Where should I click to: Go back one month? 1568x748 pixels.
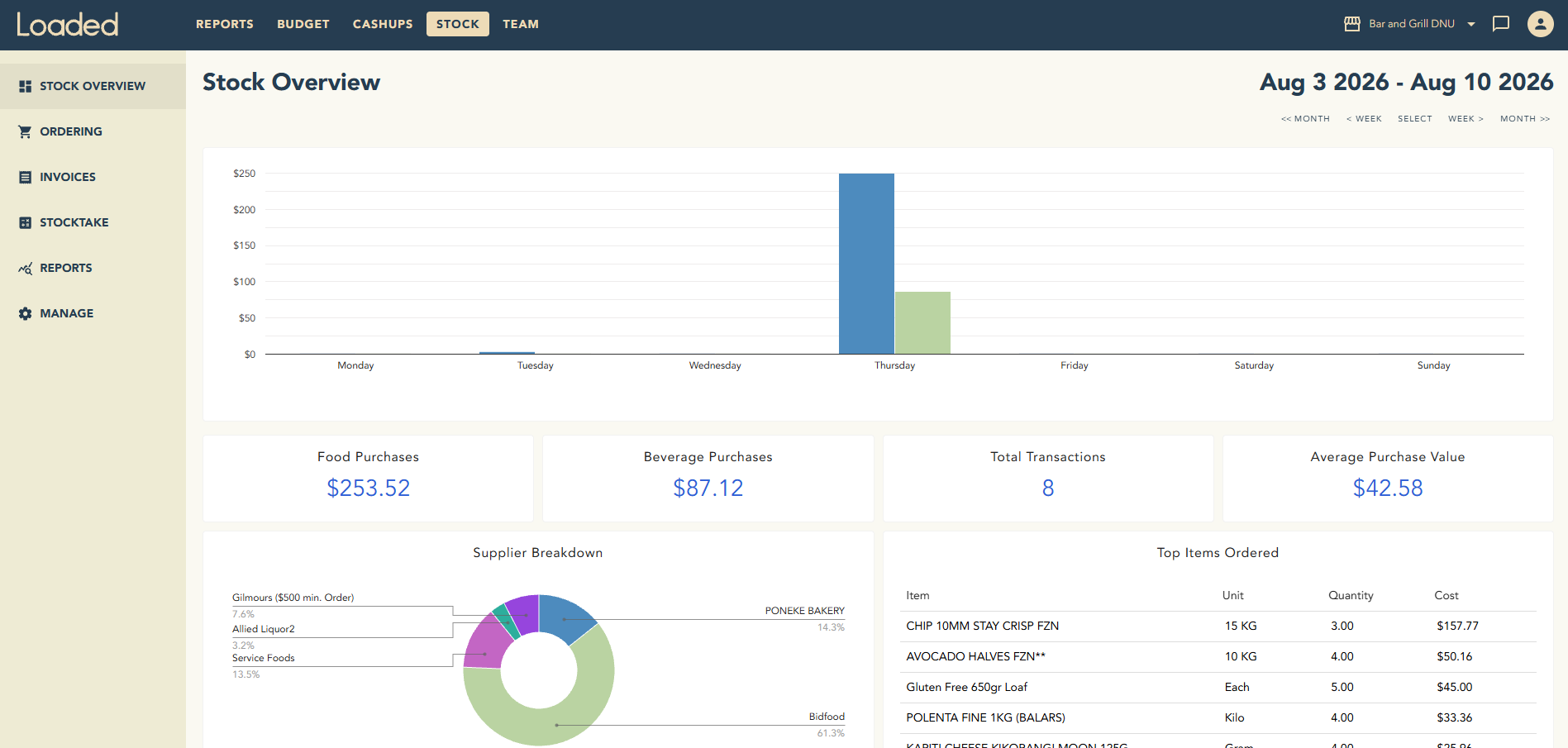pos(1305,119)
